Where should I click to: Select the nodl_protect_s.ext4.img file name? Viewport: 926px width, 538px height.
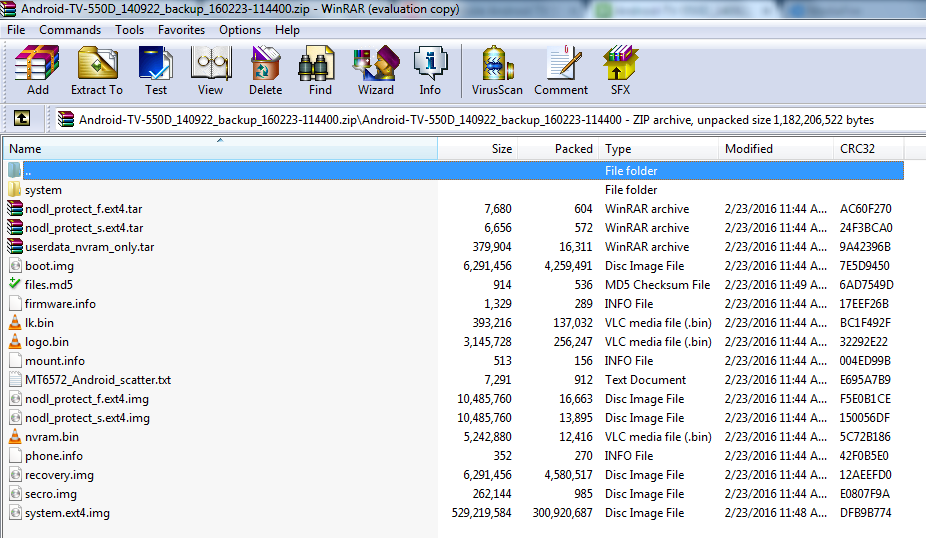[87, 418]
